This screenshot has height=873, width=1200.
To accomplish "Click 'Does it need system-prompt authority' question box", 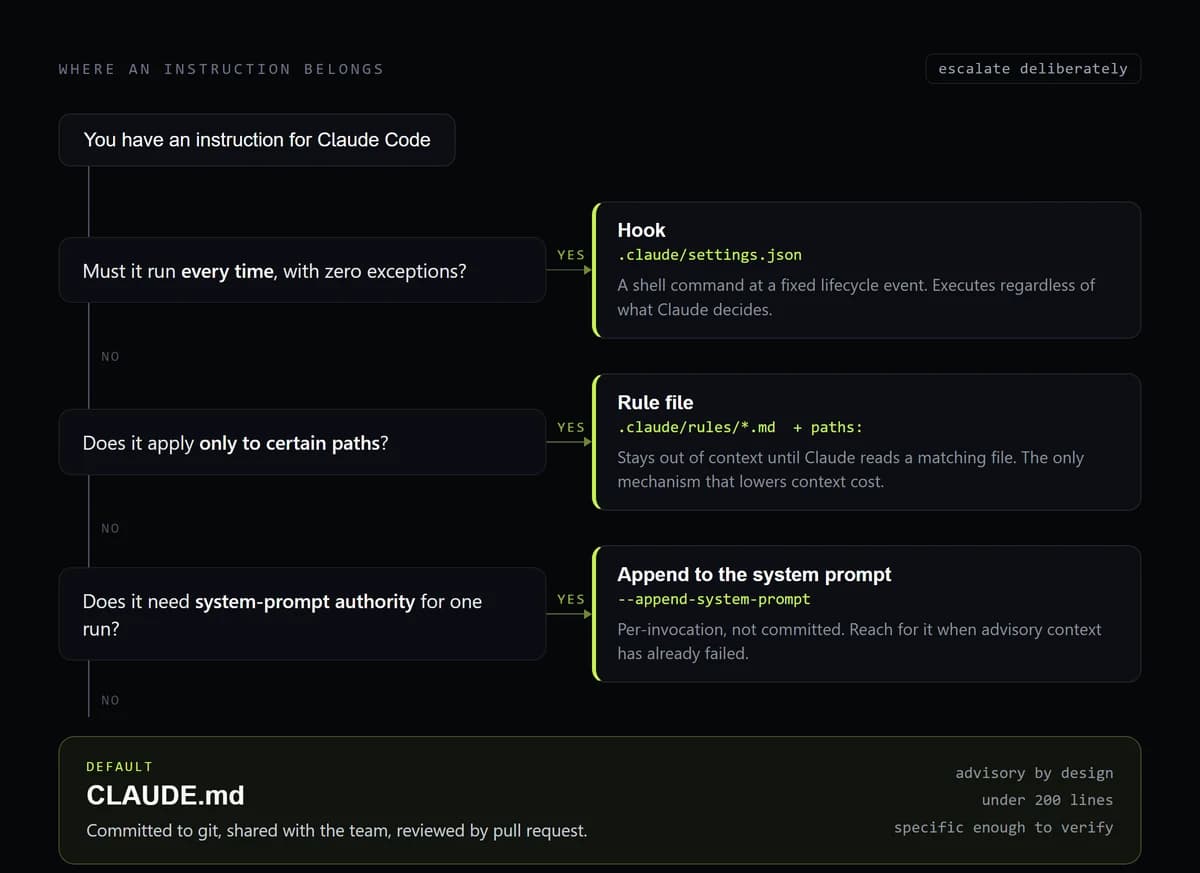I will (302, 614).
